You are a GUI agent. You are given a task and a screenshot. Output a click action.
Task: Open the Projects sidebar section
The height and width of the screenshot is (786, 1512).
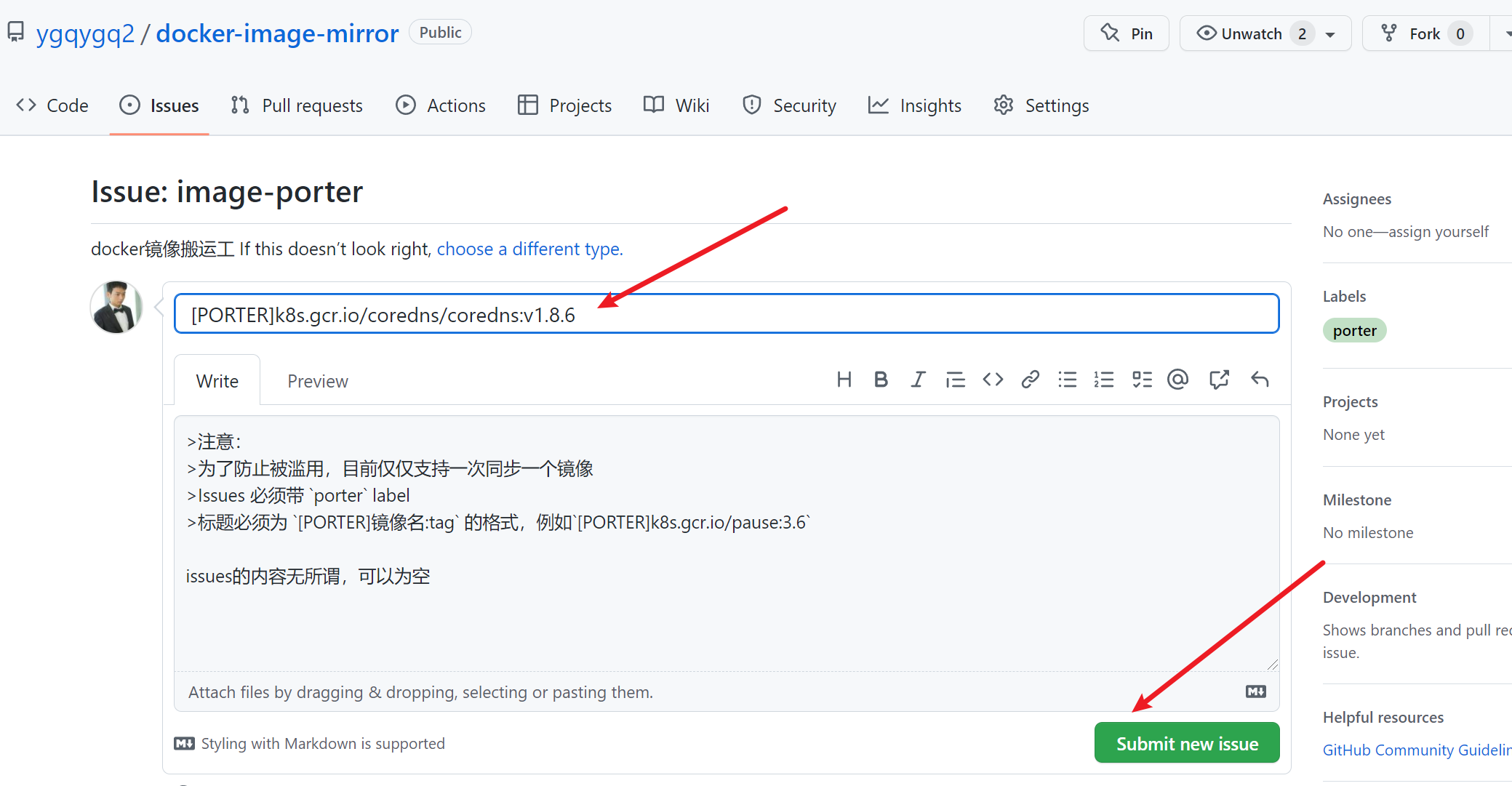[1350, 402]
